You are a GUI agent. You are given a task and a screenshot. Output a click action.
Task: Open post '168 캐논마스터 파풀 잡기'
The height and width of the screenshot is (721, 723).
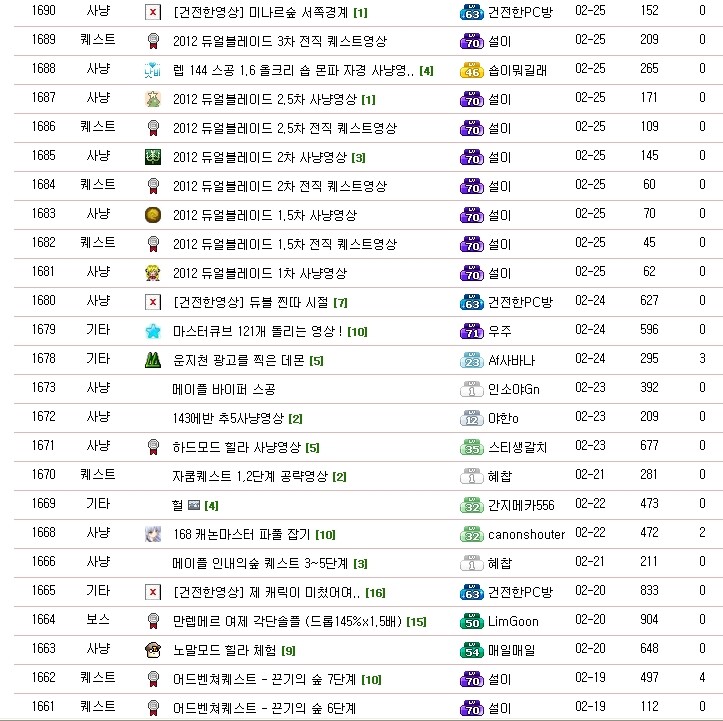pyautogui.click(x=242, y=534)
